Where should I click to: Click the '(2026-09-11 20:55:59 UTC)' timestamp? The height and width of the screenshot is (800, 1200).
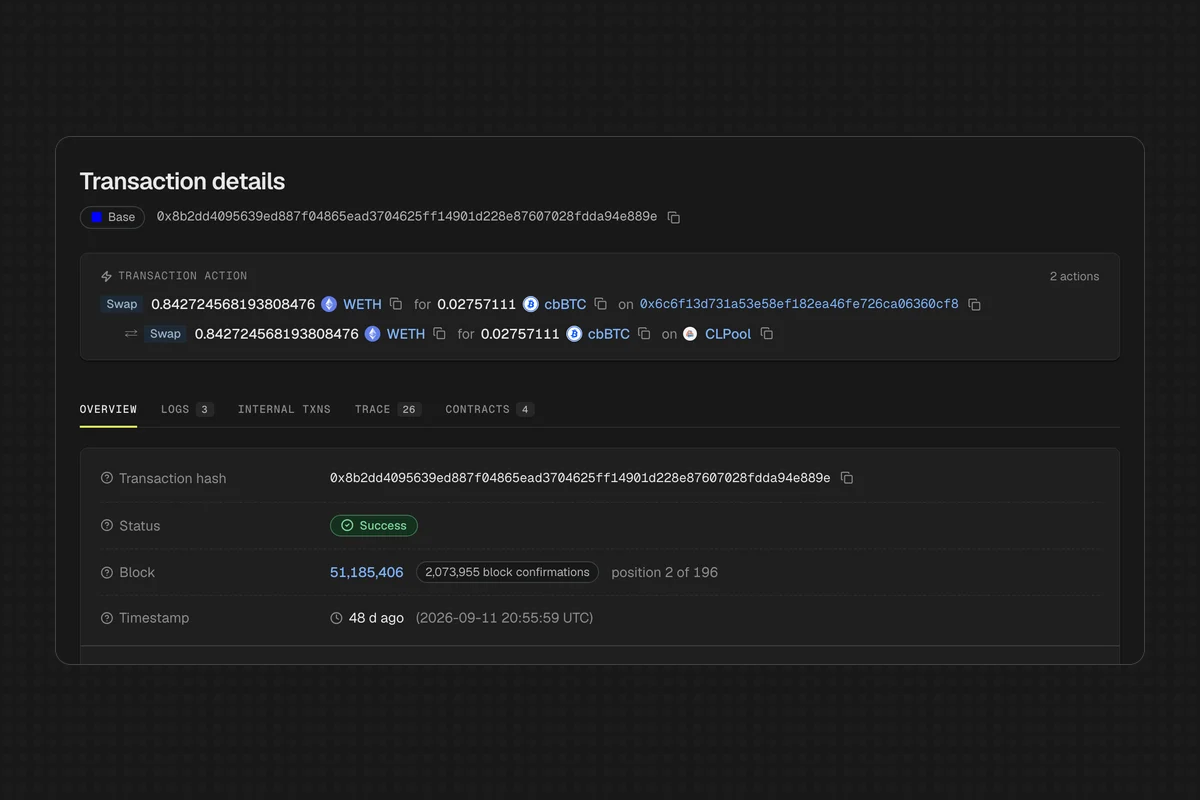(x=504, y=618)
